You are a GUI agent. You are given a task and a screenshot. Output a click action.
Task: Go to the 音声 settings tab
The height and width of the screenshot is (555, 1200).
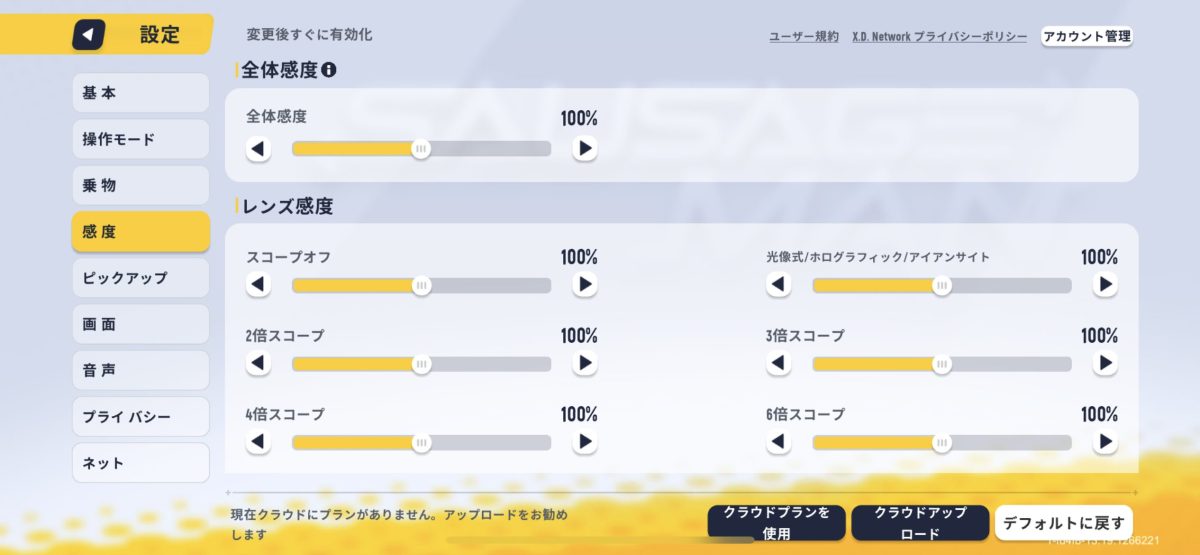(x=140, y=370)
